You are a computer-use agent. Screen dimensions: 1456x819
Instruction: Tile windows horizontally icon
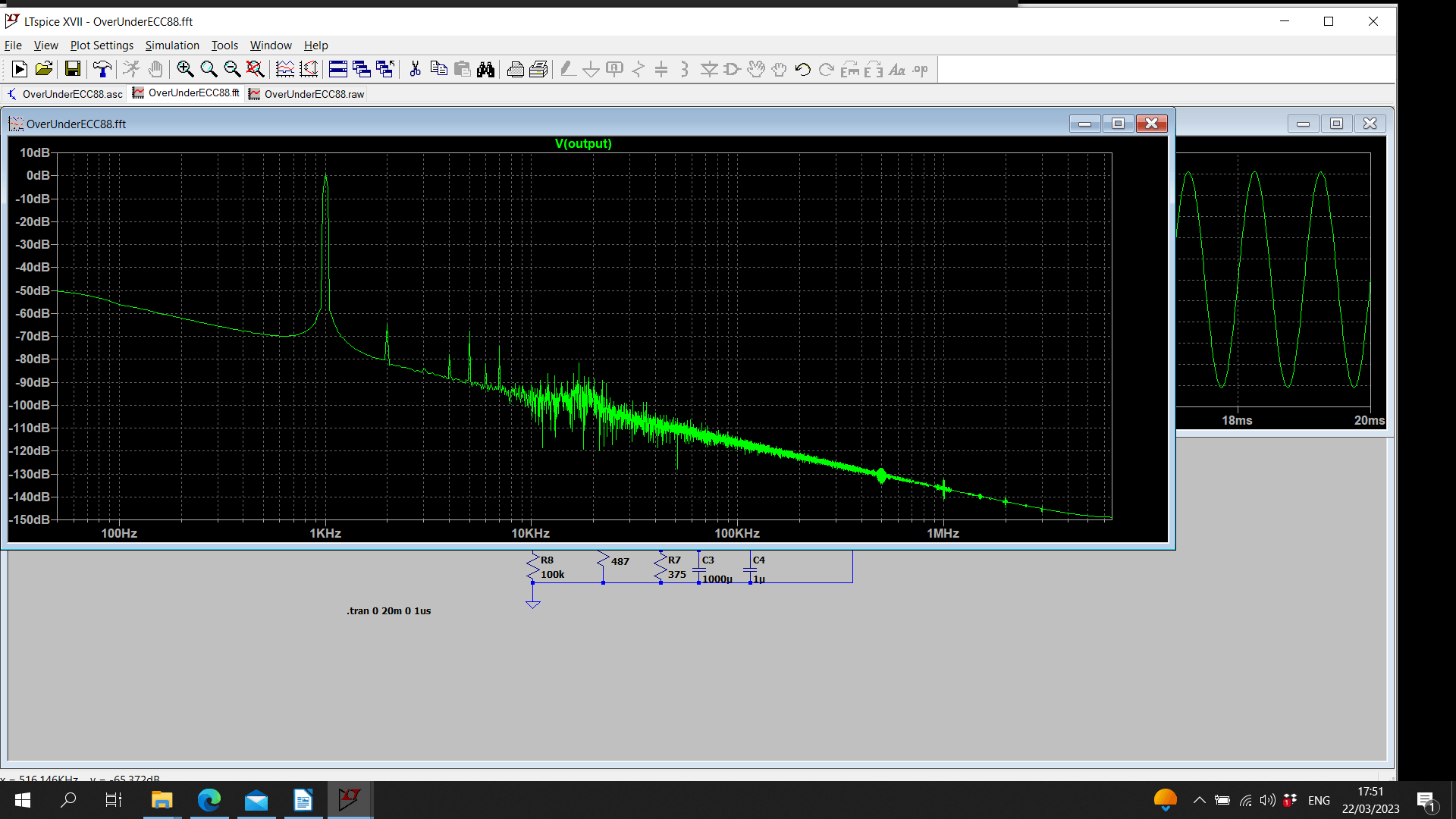point(338,70)
